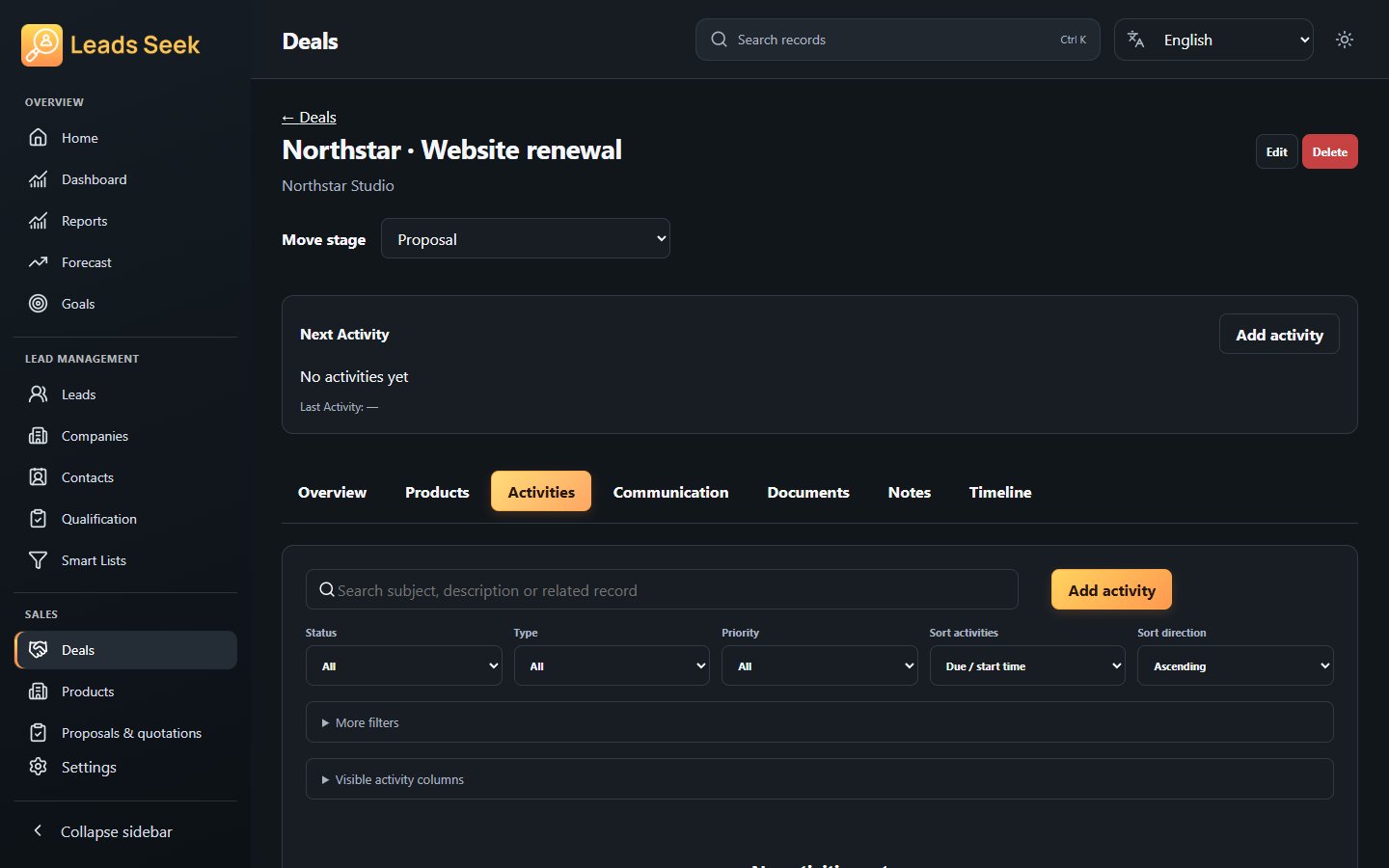Click the Contacts badge icon
This screenshot has height=868, width=1389.
38,477
